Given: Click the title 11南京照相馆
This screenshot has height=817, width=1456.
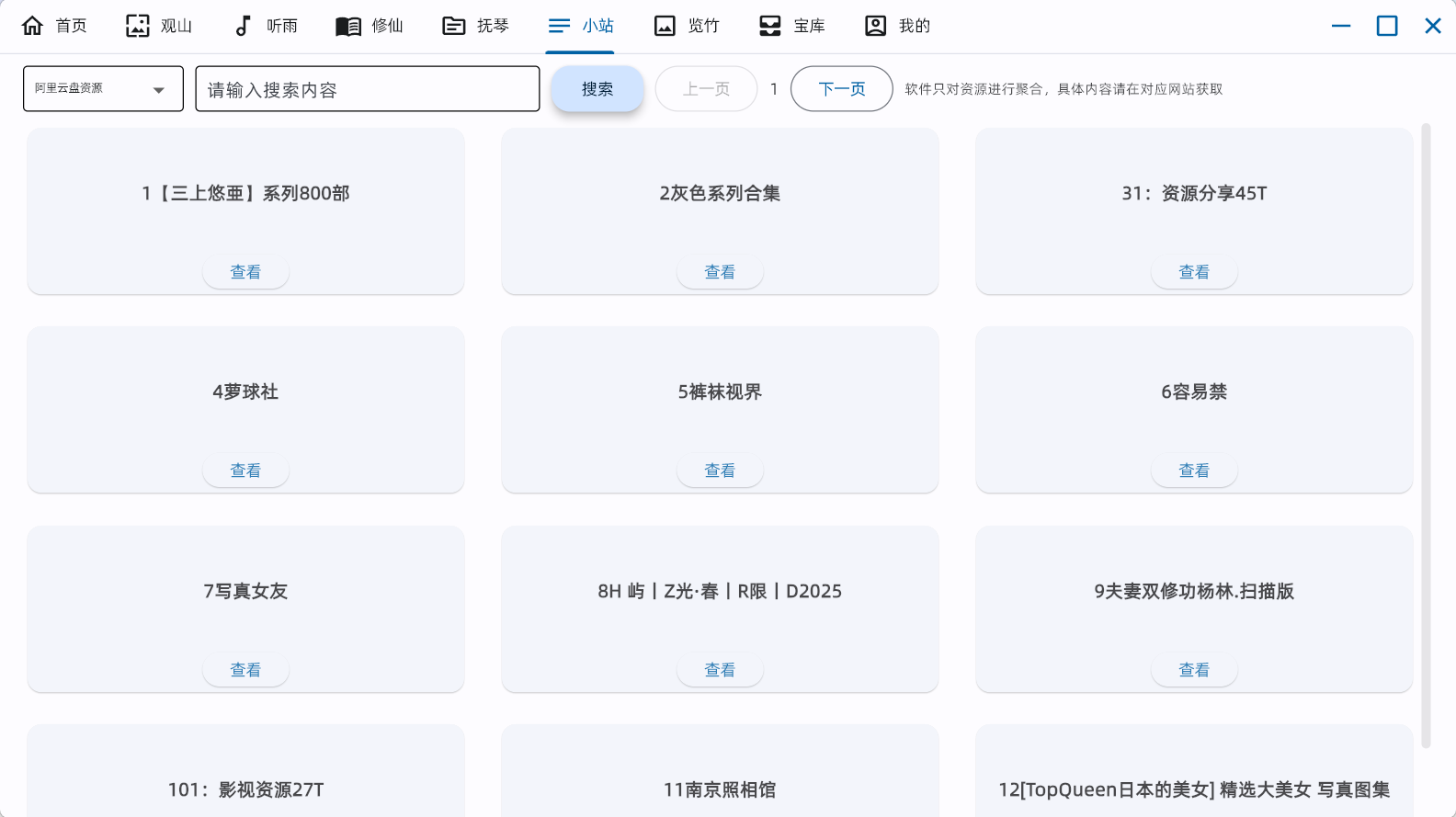Looking at the screenshot, I should click(x=720, y=789).
